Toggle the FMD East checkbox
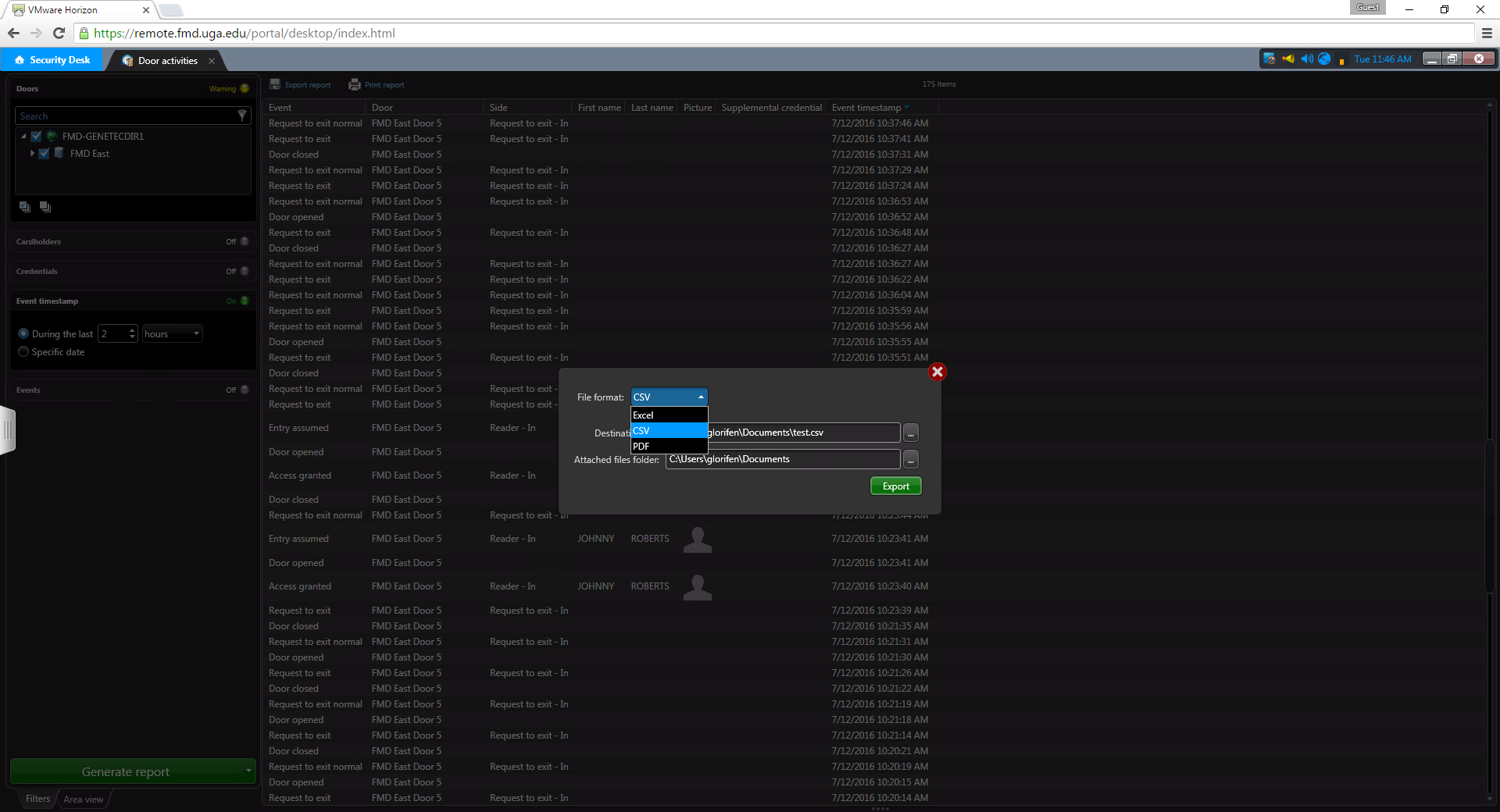Screen dimensions: 1500x812 click(45, 154)
